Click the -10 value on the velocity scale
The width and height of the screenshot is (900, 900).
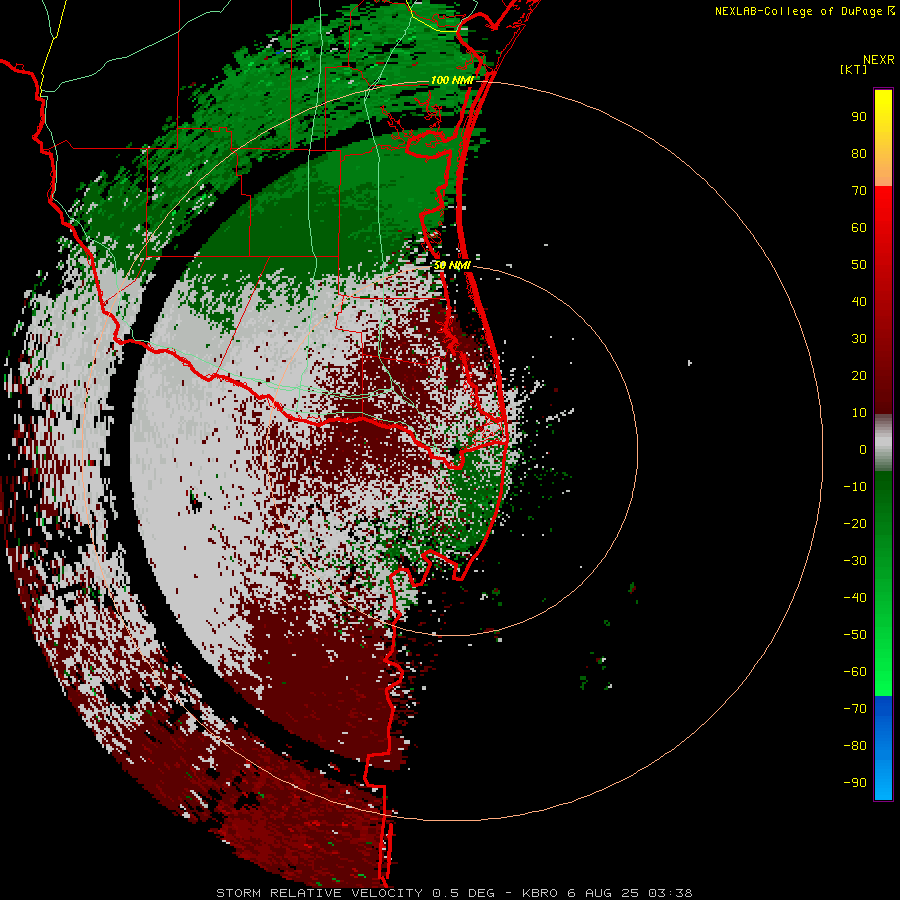click(855, 487)
